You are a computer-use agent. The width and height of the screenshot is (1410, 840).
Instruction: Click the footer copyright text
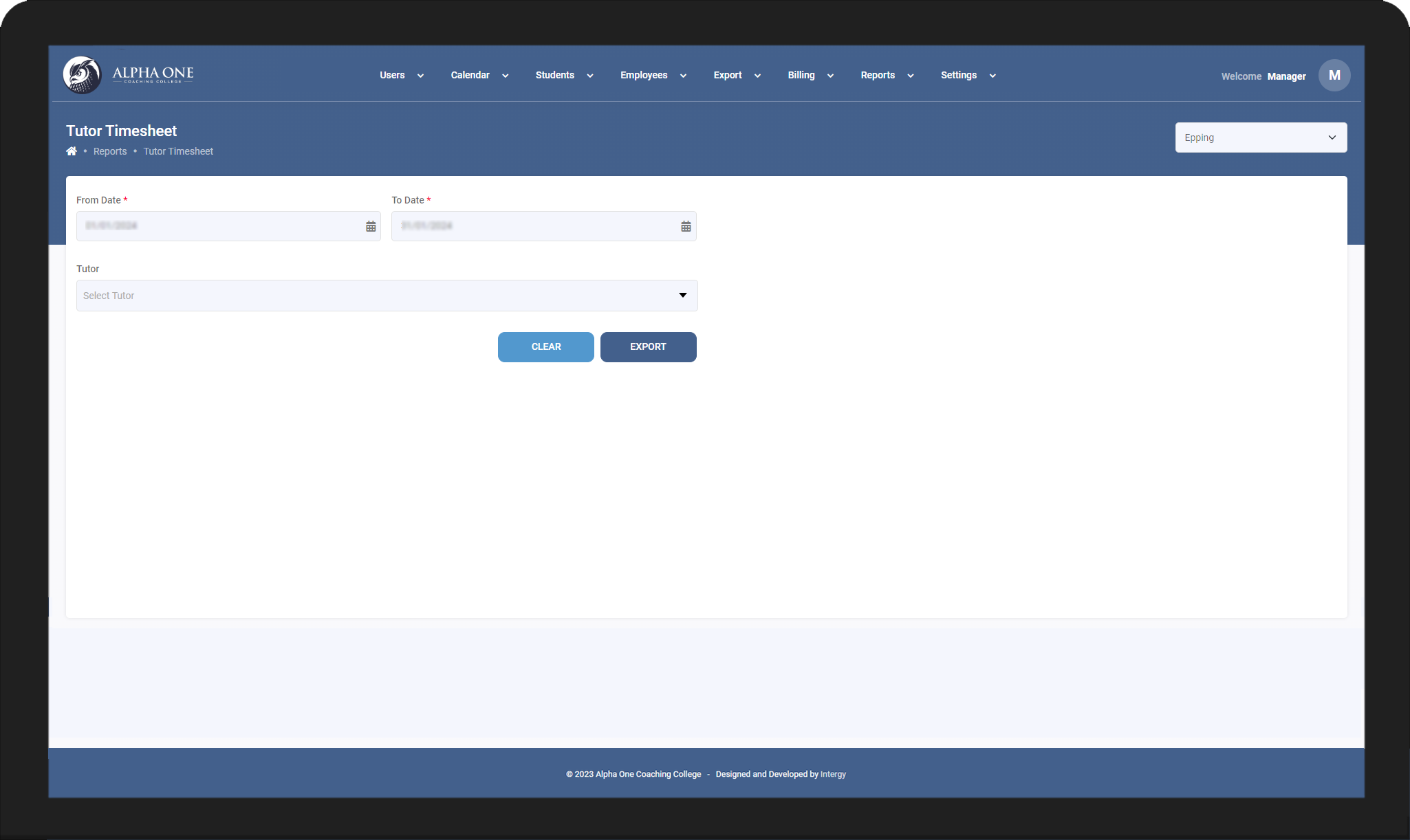pyautogui.click(x=633, y=774)
